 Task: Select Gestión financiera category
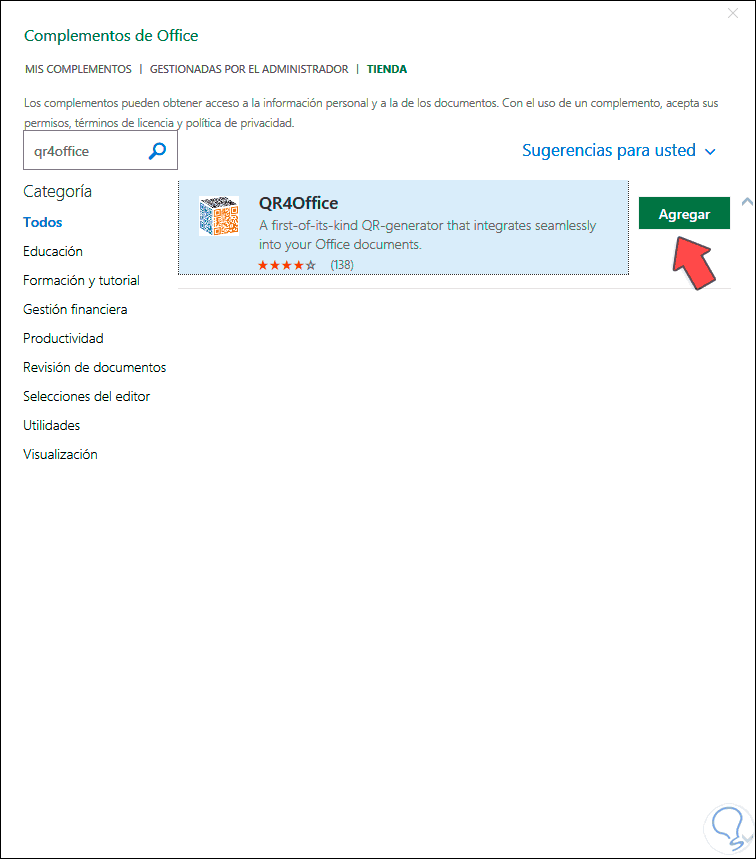tap(75, 310)
